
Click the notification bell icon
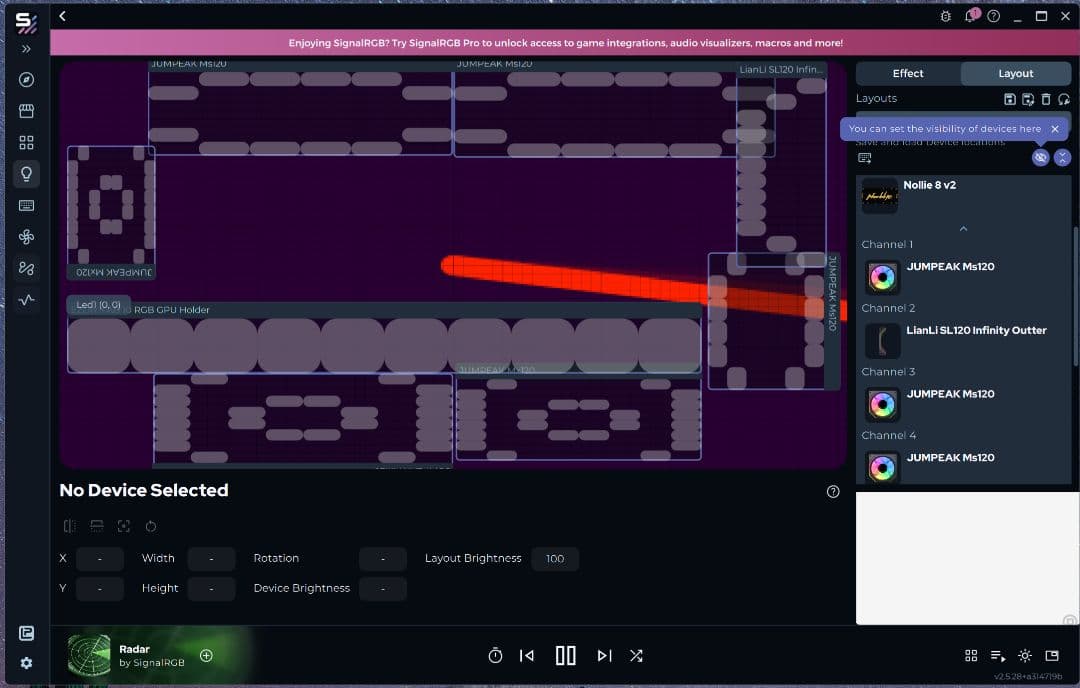(970, 17)
